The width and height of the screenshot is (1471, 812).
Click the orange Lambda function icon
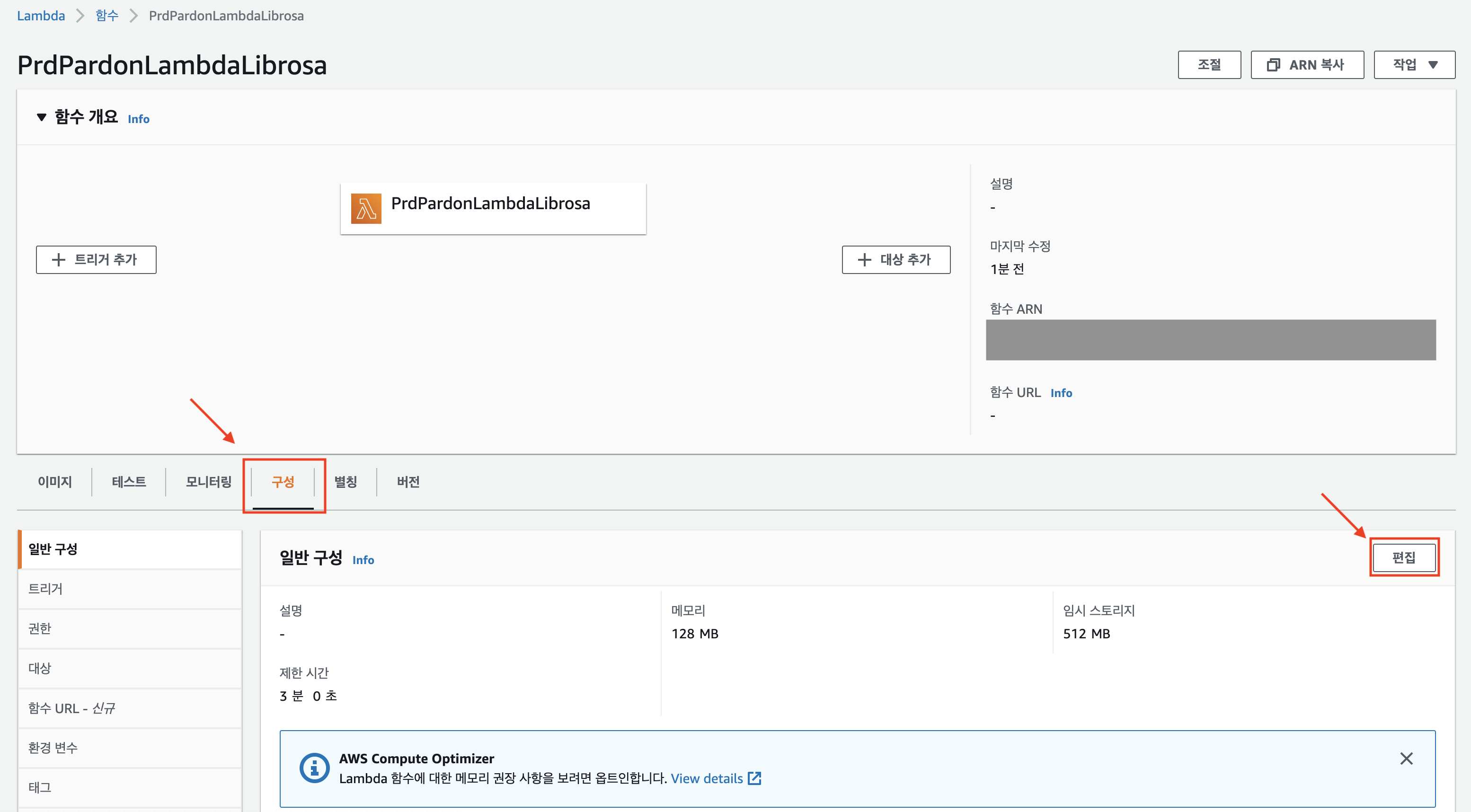[366, 208]
